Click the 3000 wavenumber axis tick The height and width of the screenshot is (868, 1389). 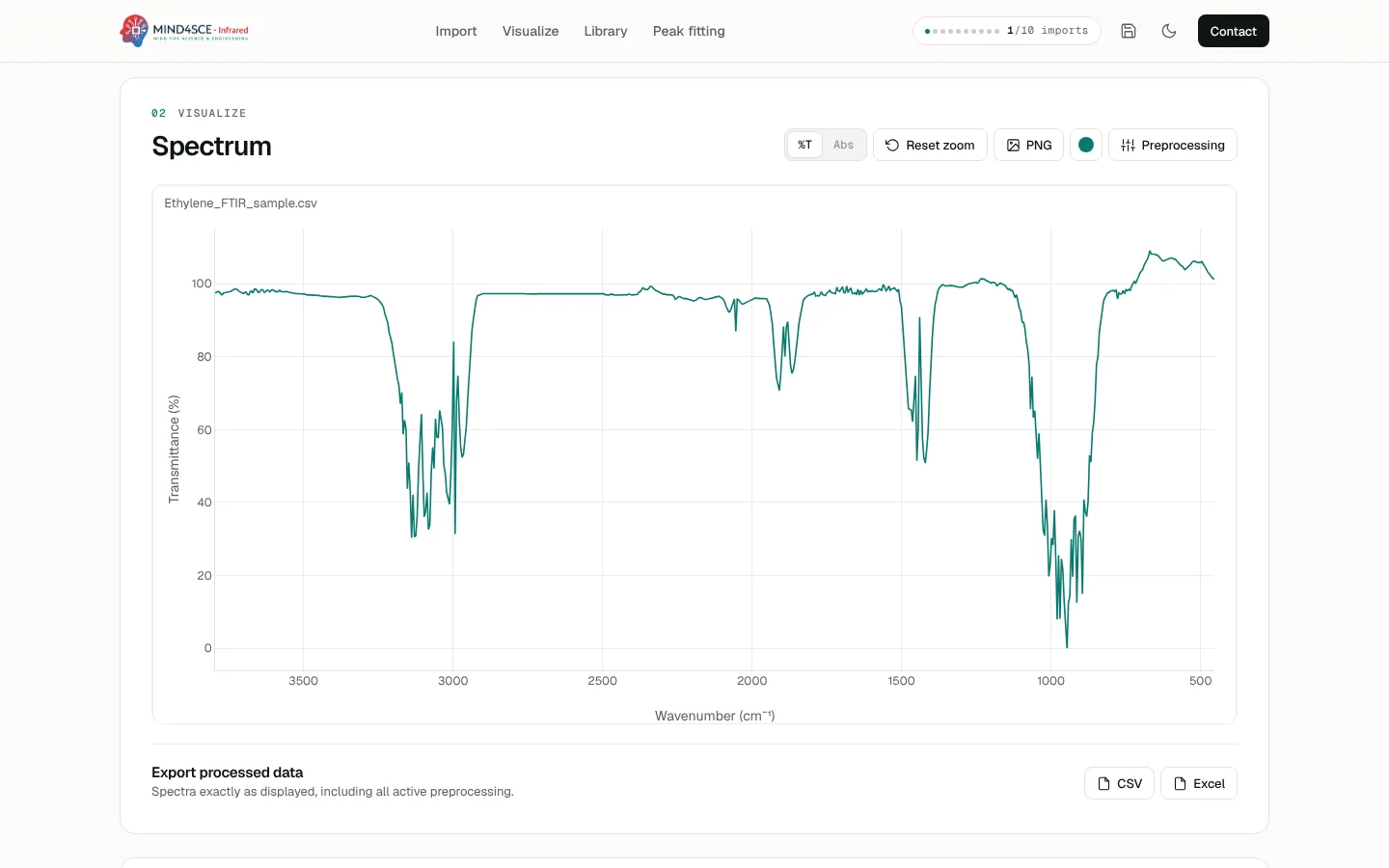tap(453, 681)
